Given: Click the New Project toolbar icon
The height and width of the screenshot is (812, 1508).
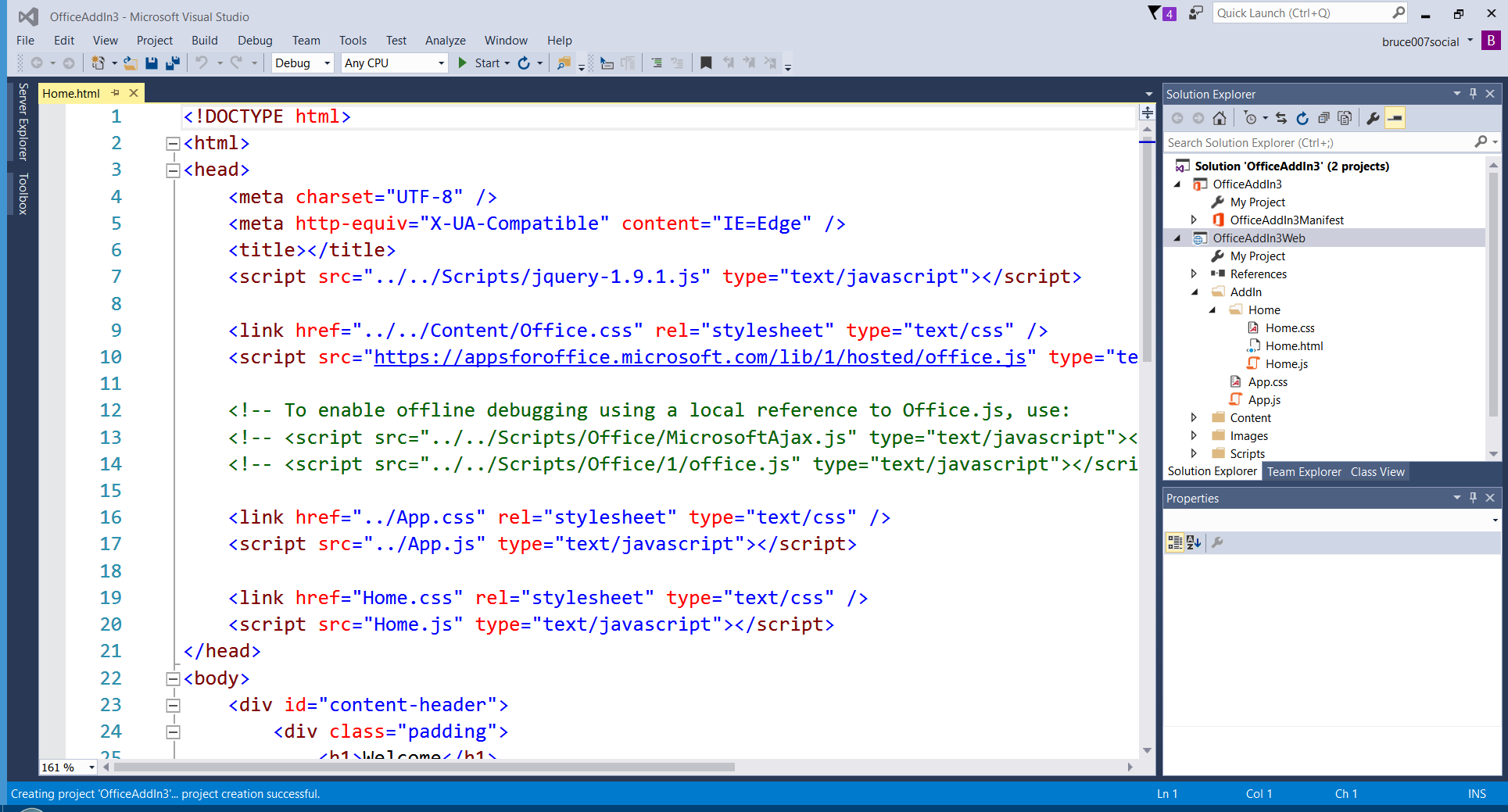Looking at the screenshot, I should click(x=98, y=63).
